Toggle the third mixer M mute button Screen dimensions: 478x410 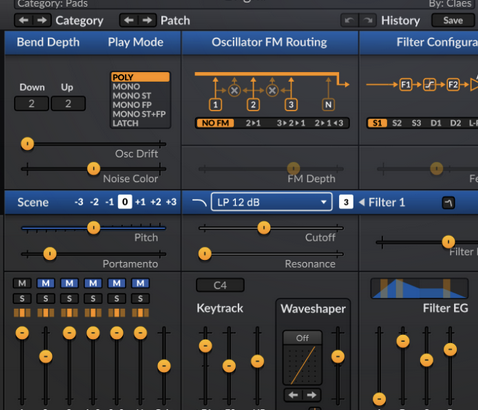(69, 283)
